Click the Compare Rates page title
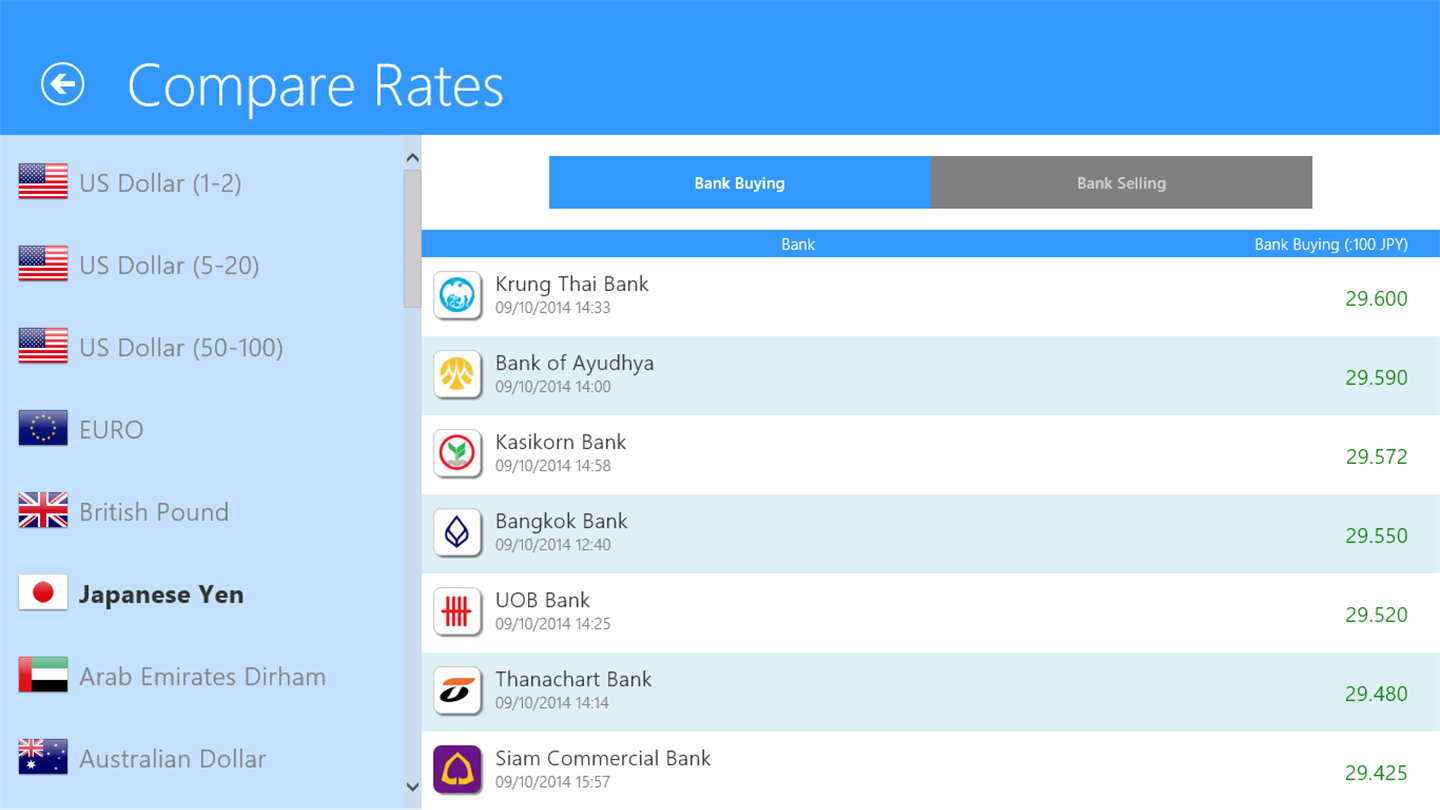 coord(315,86)
